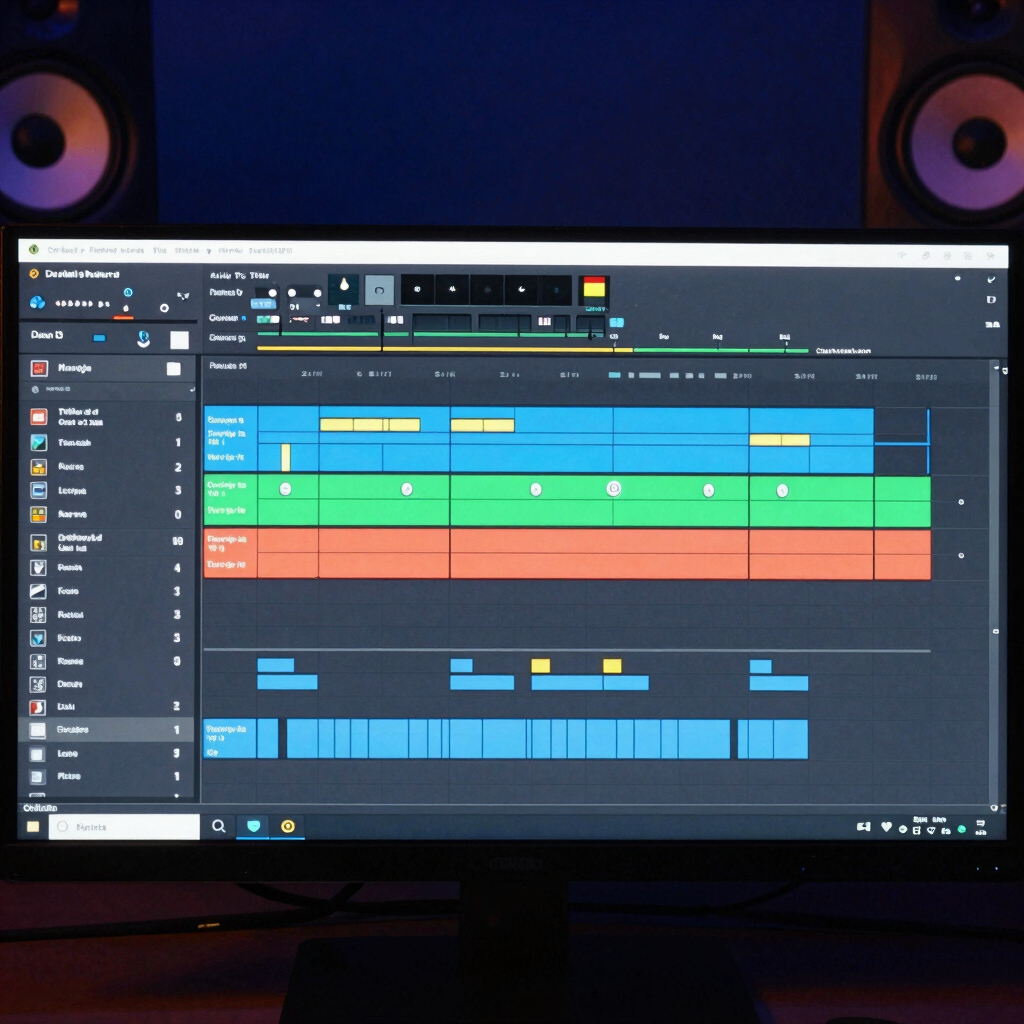Click the black tile showing a crescent icon
Image resolution: width=1024 pixels, height=1024 pixels.
tap(521, 289)
